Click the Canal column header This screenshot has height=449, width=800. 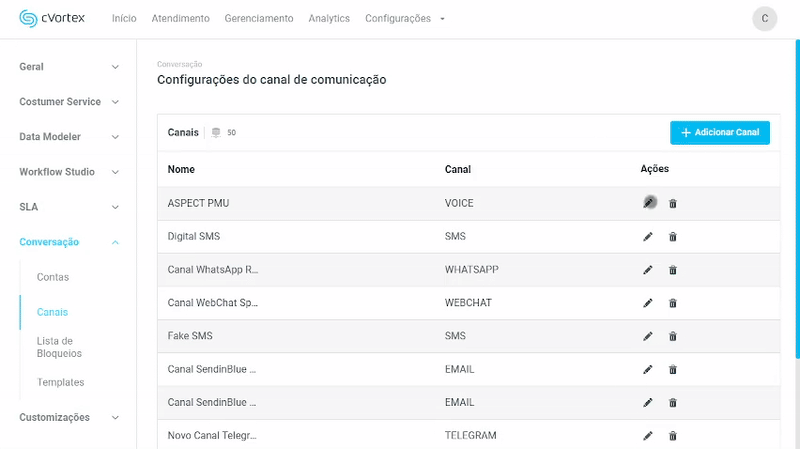pos(458,169)
